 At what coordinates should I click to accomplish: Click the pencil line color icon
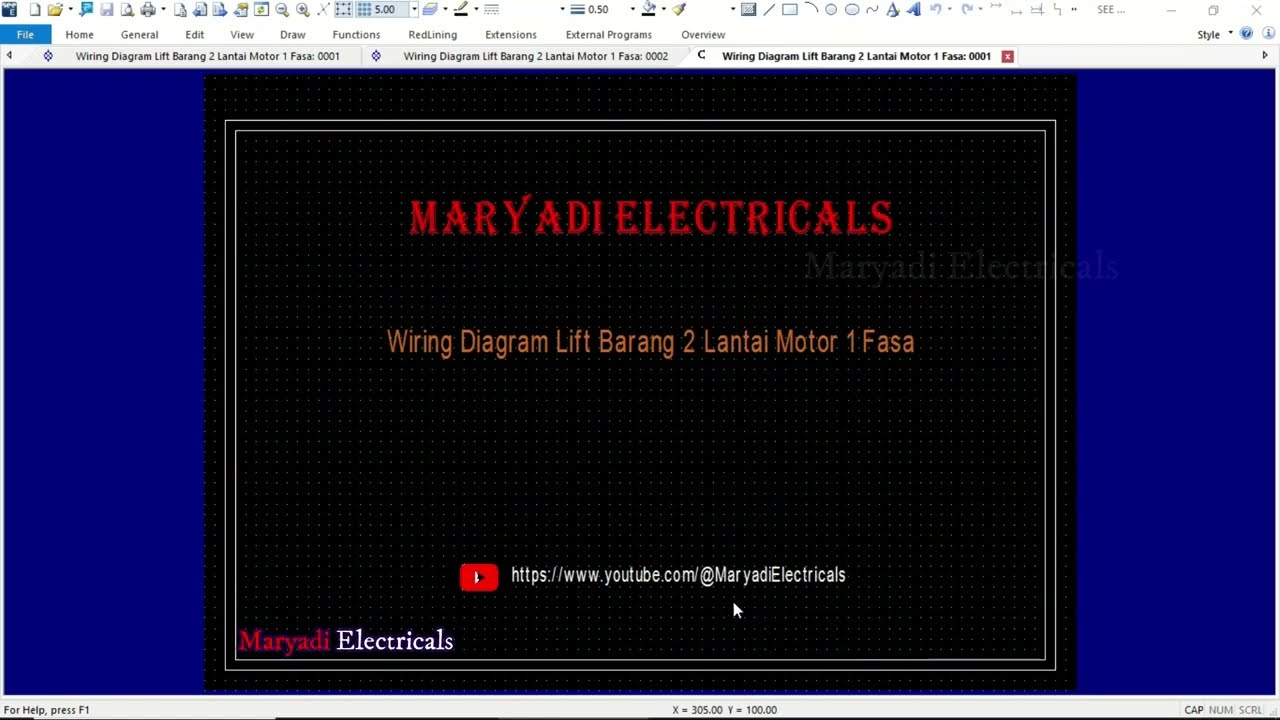[461, 9]
